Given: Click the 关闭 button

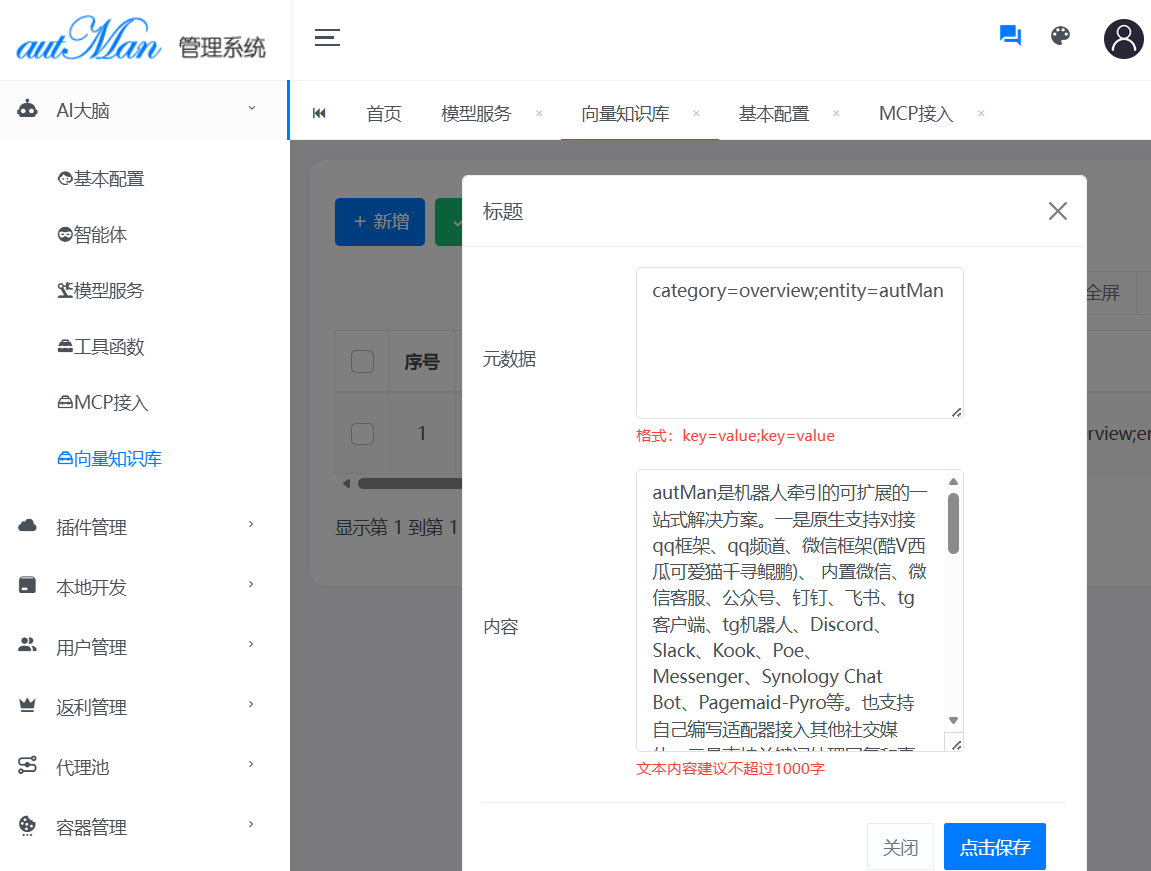Looking at the screenshot, I should tap(900, 848).
